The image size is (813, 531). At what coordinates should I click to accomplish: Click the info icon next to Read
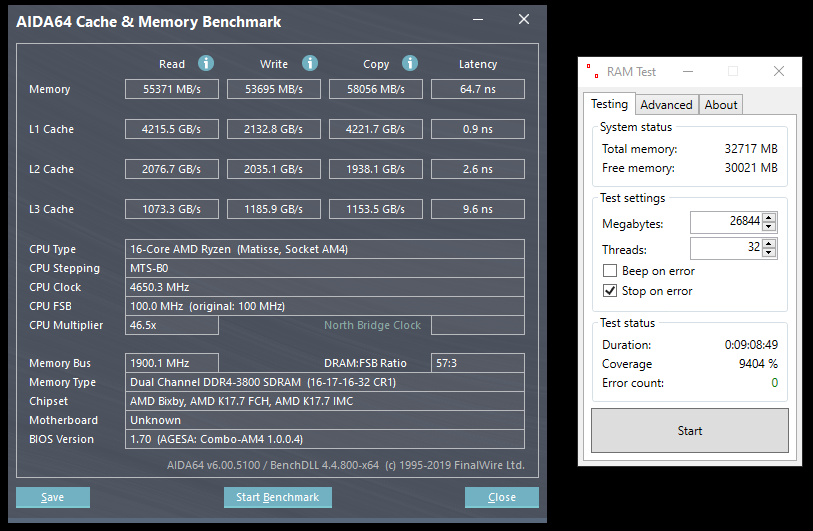[x=206, y=63]
